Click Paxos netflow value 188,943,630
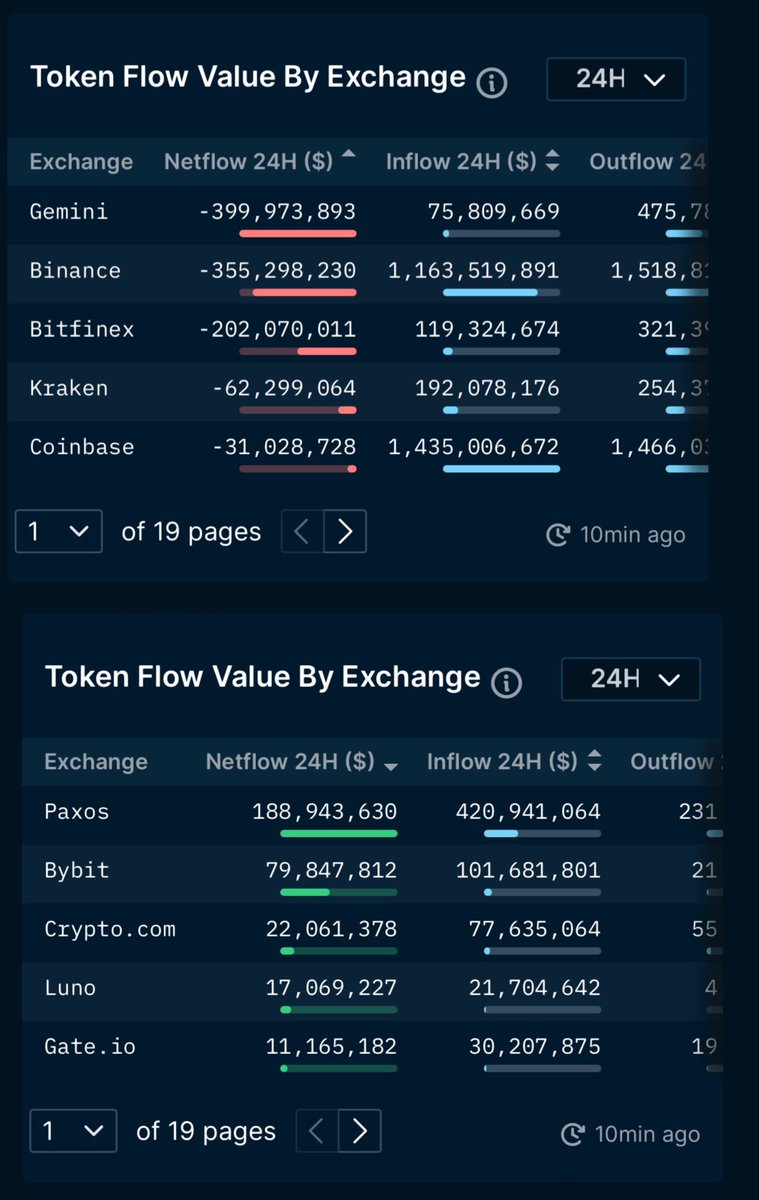 [x=325, y=811]
